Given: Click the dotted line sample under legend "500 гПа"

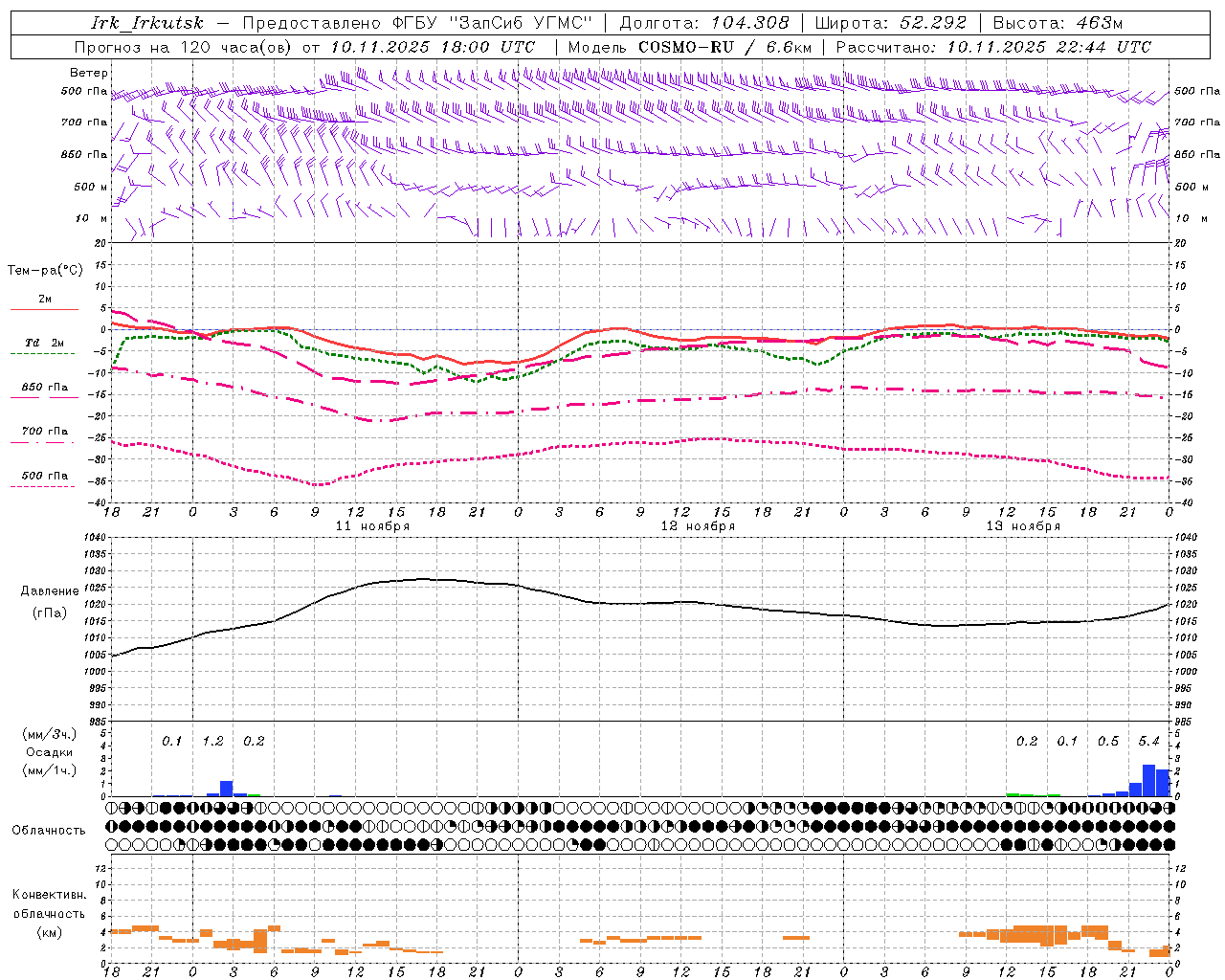Looking at the screenshot, I should [x=43, y=486].
